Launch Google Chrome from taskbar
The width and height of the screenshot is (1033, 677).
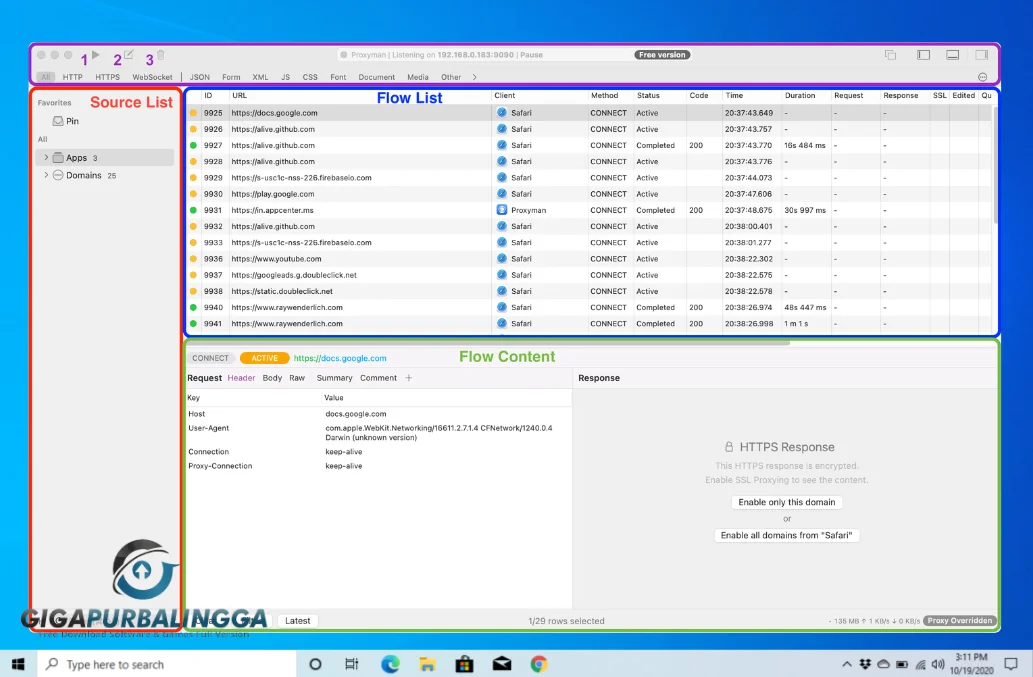click(539, 664)
